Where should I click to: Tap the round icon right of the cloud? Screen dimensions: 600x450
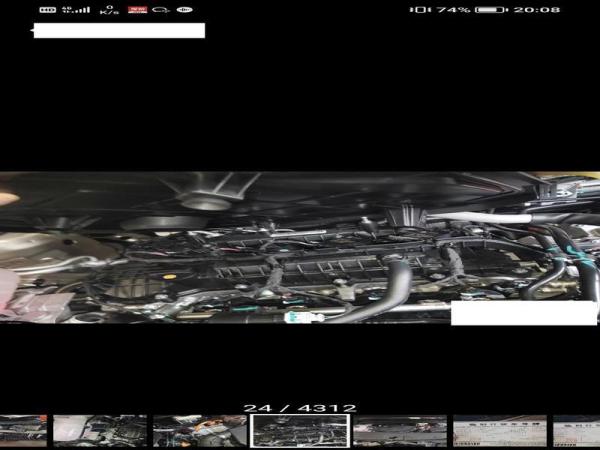[184, 10]
